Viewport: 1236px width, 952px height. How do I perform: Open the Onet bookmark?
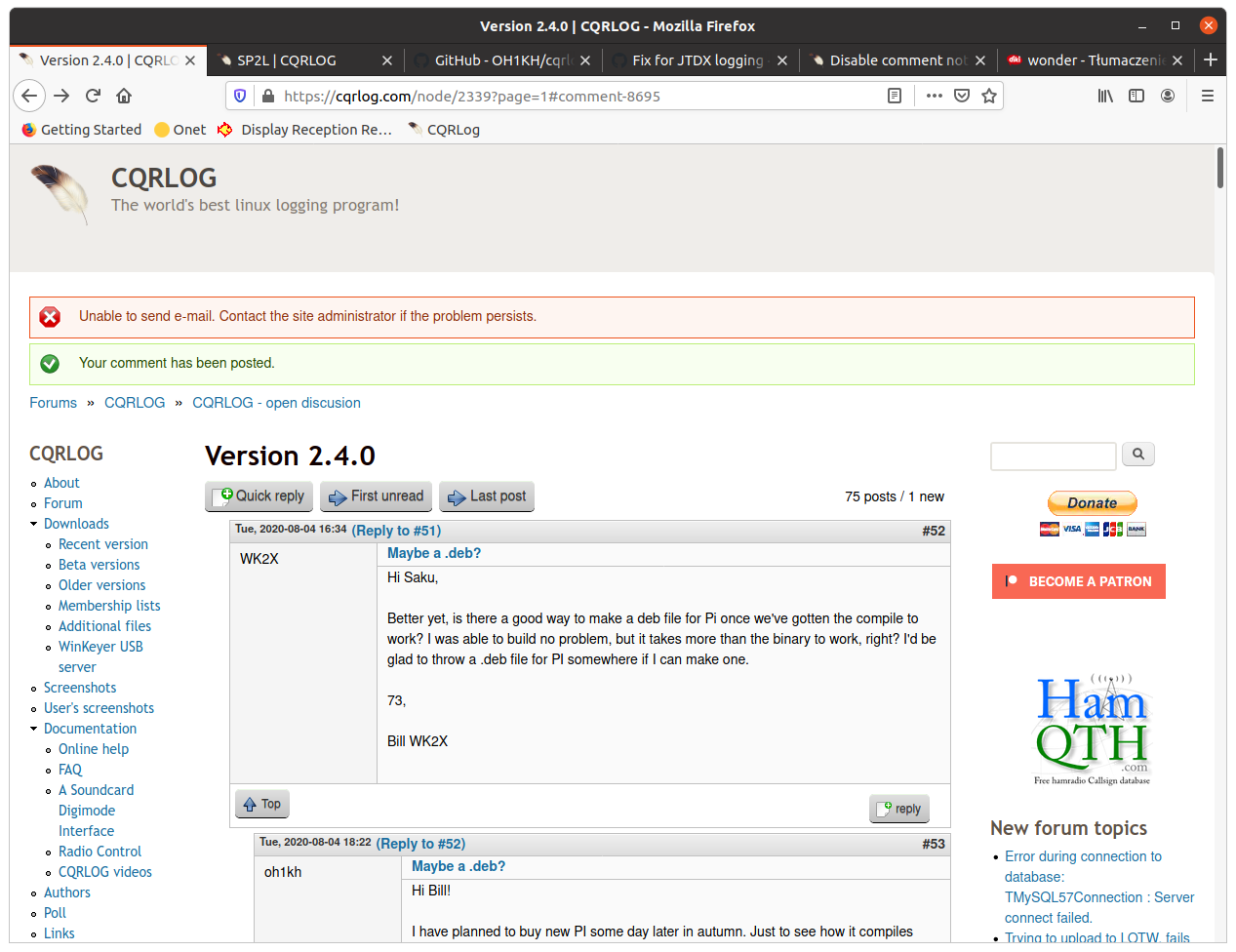pos(180,130)
